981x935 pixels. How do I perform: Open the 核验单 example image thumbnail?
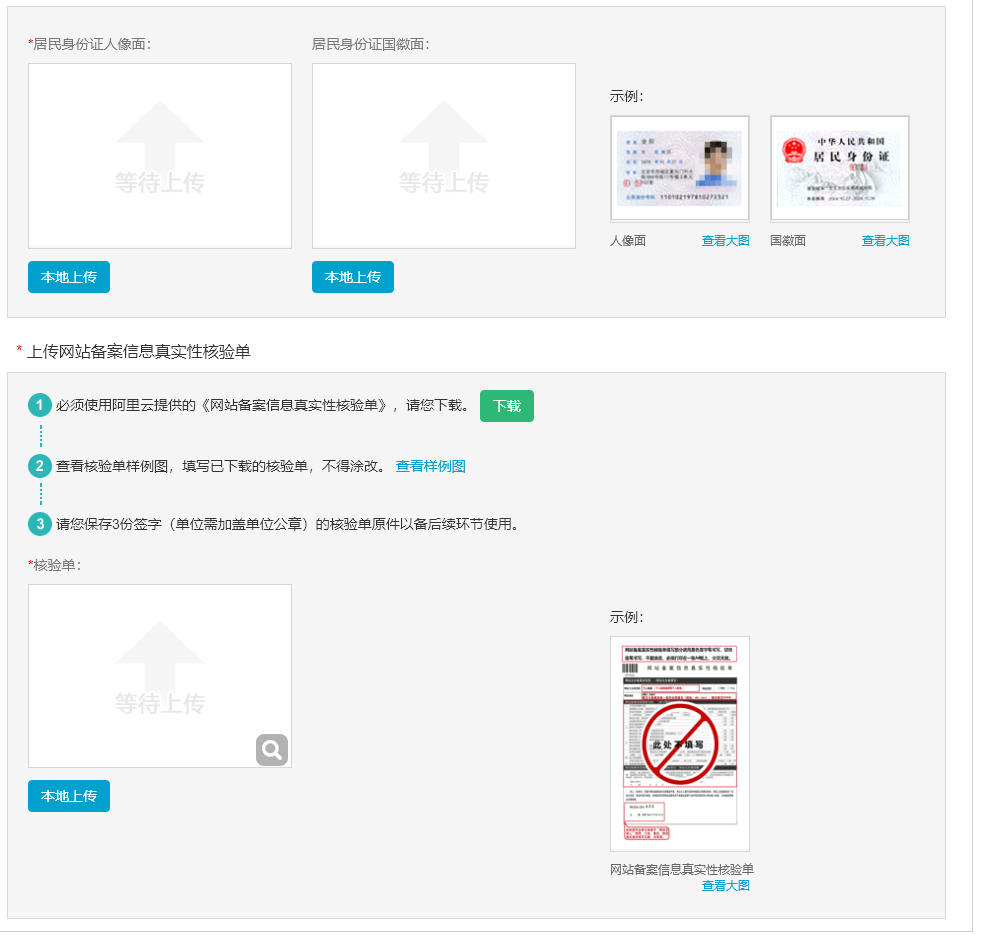tap(680, 742)
